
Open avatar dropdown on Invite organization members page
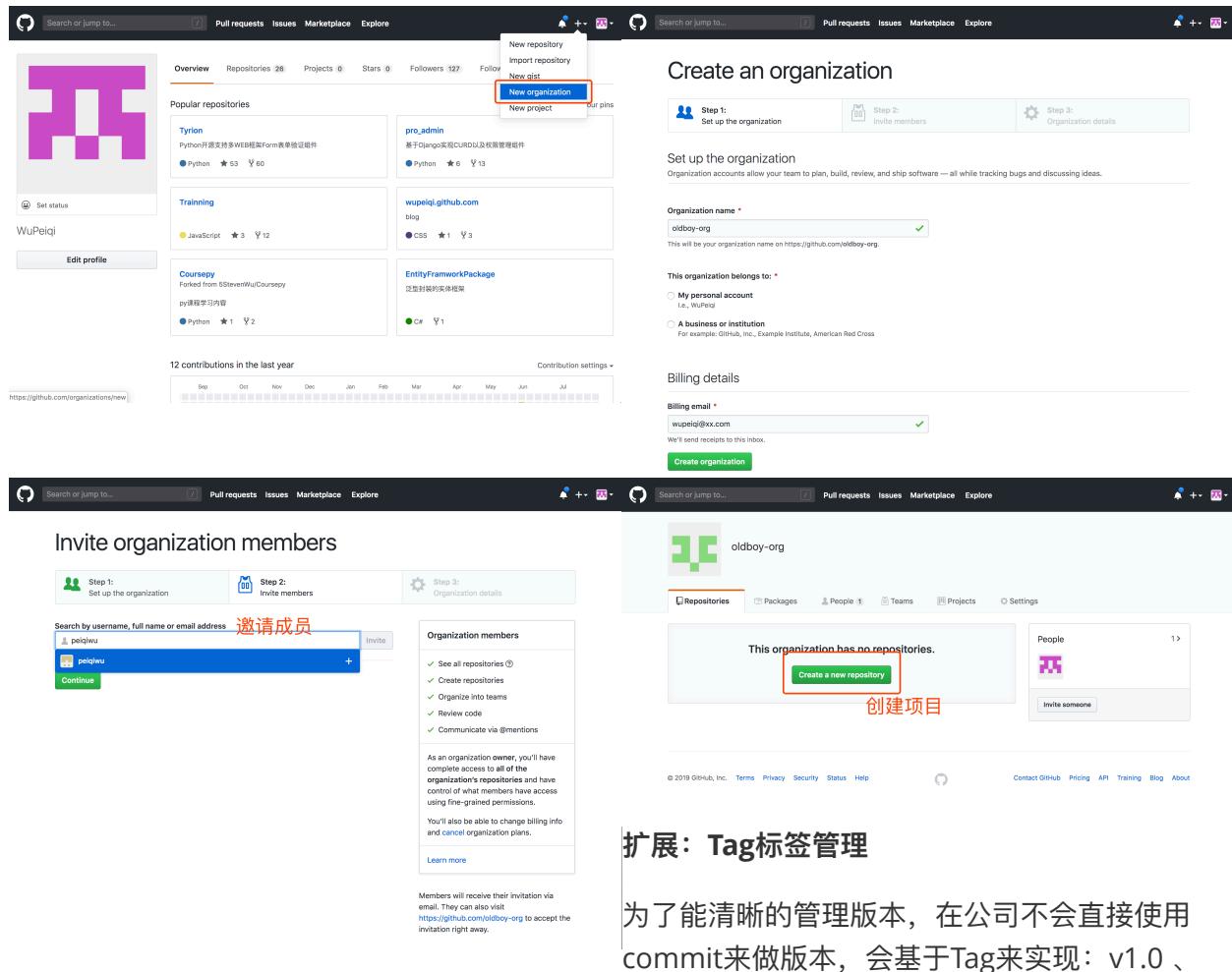pyautogui.click(x=604, y=494)
